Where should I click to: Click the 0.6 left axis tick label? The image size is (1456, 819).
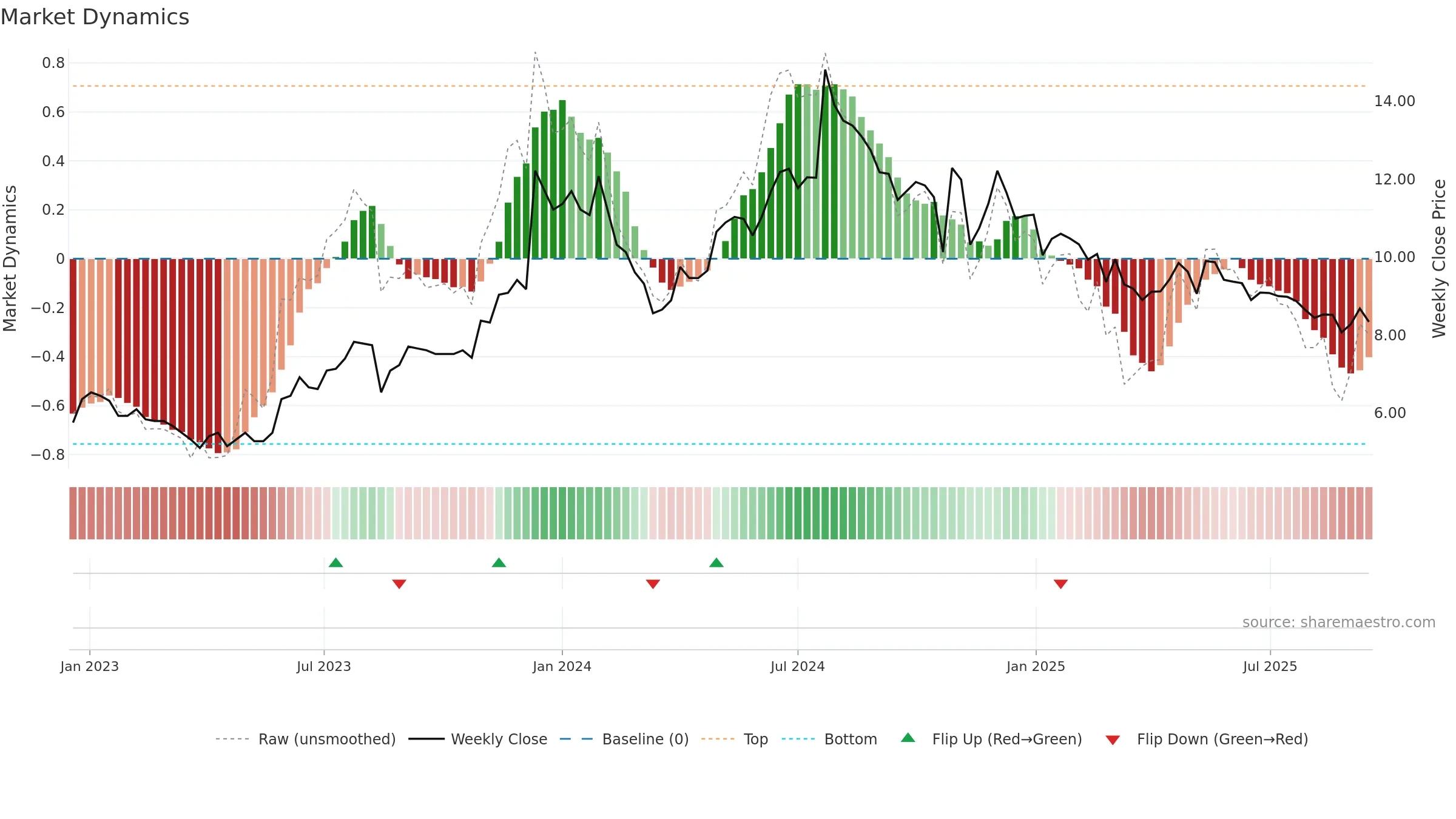tap(53, 112)
